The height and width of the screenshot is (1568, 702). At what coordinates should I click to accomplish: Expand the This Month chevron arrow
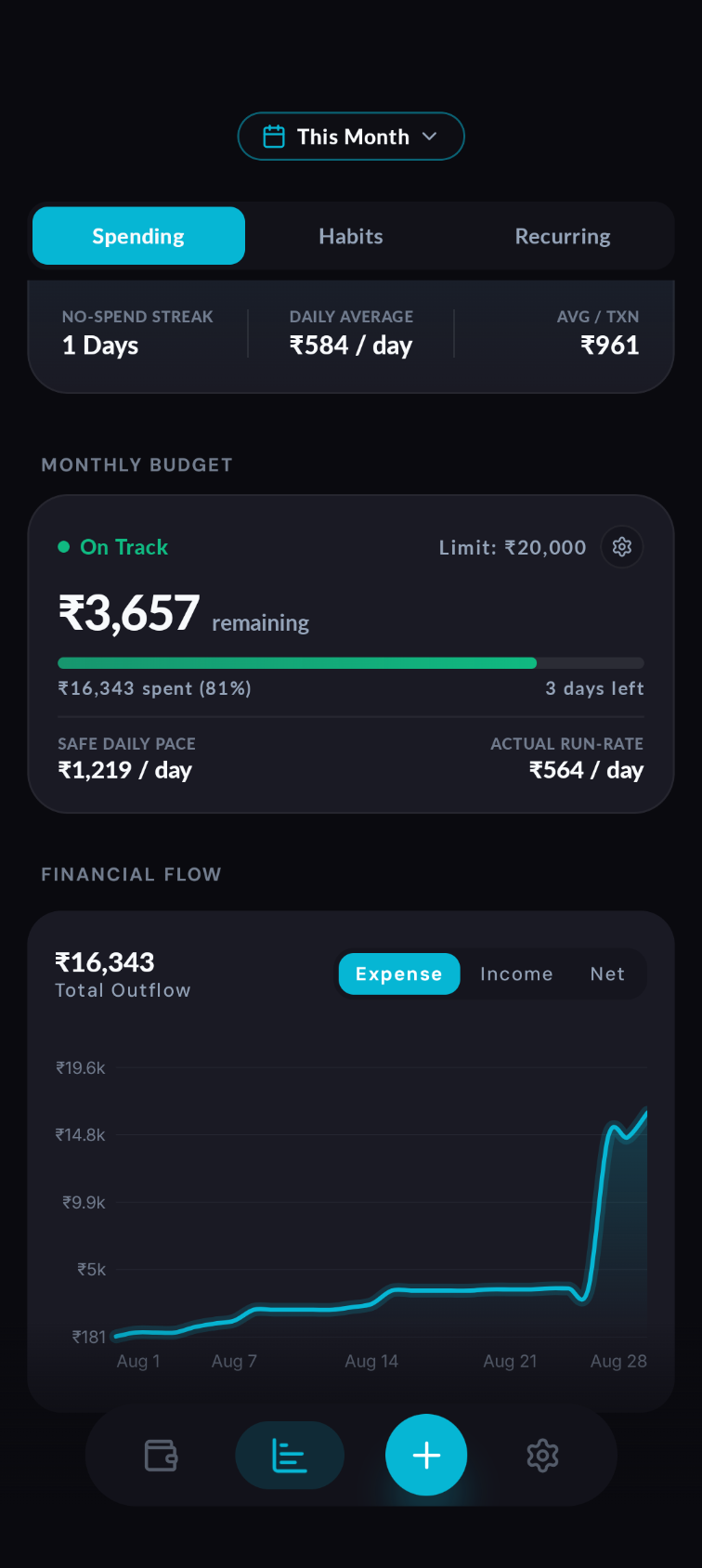tap(429, 137)
